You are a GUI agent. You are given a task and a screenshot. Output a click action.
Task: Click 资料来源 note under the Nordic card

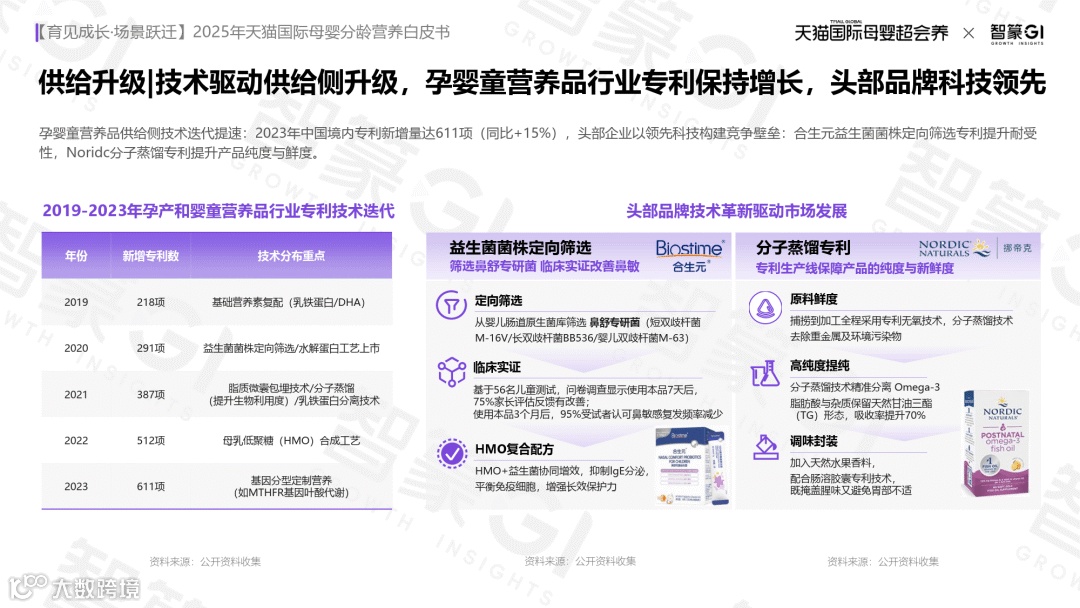883,561
